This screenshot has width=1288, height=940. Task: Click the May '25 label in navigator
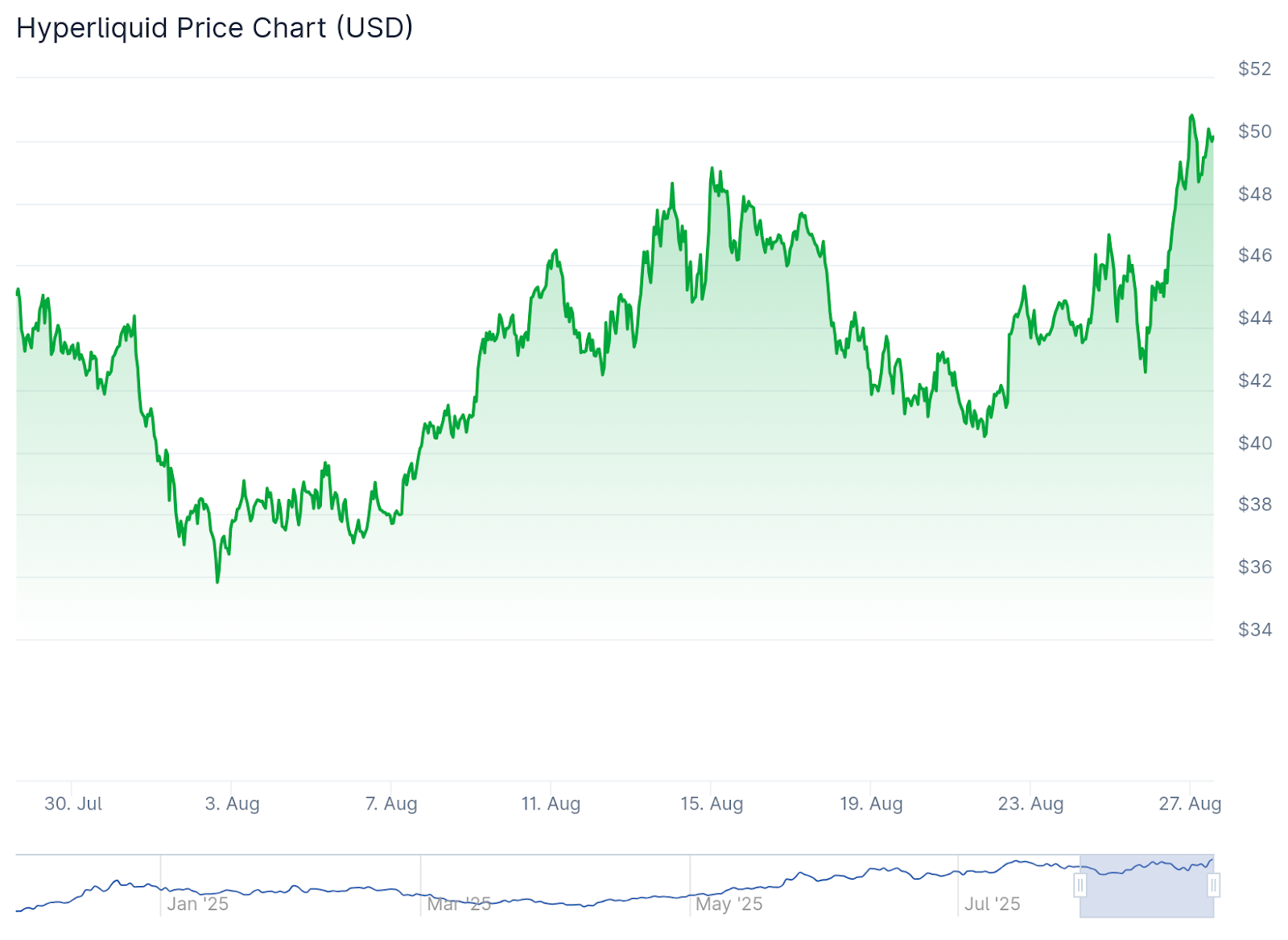pyautogui.click(x=729, y=904)
